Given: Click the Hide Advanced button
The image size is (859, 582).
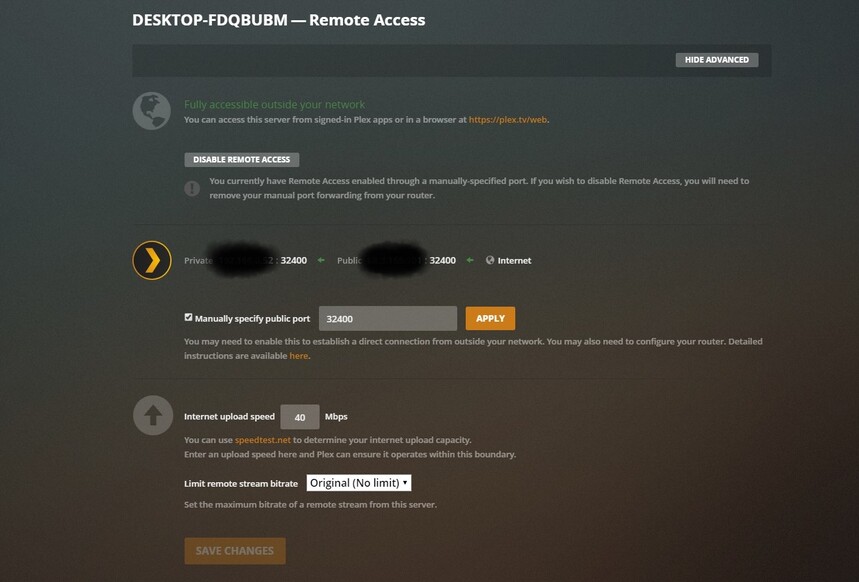Looking at the screenshot, I should click(717, 60).
